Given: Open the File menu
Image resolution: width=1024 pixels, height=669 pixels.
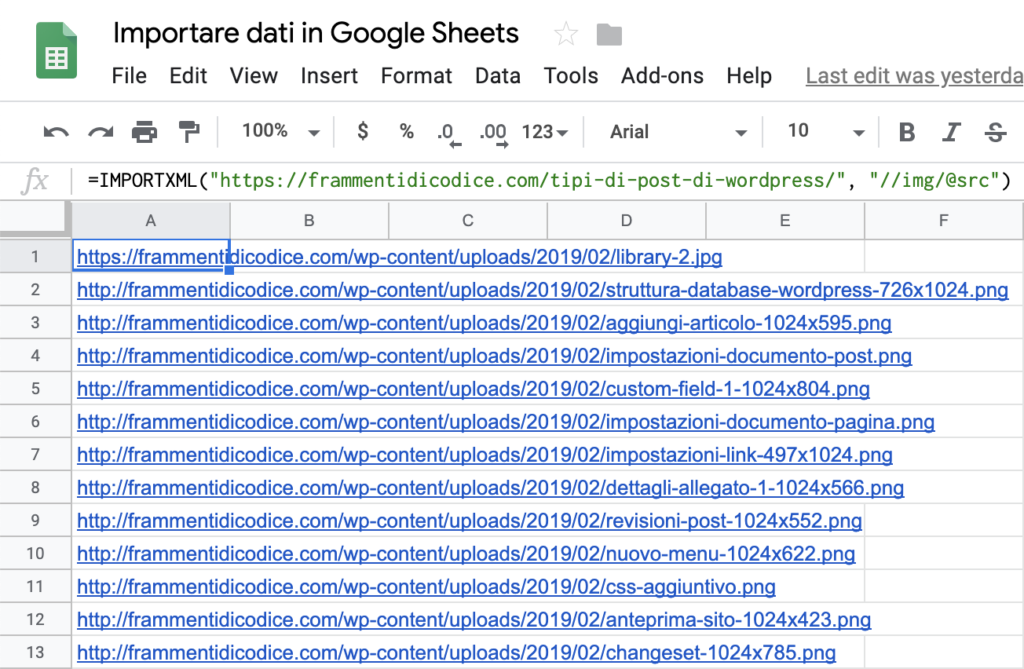Looking at the screenshot, I should click(x=129, y=76).
